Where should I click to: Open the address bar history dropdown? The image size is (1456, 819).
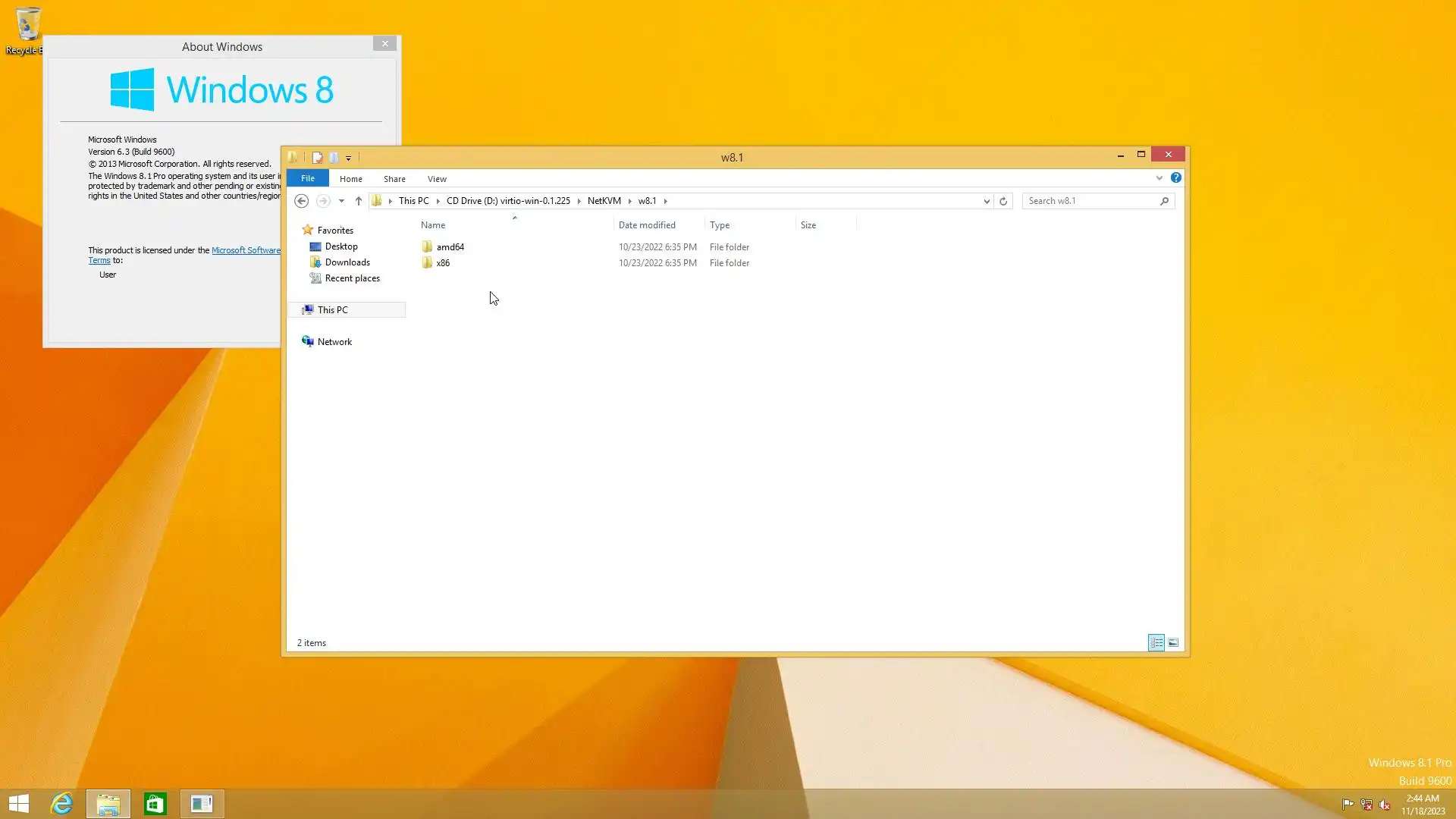tap(986, 202)
